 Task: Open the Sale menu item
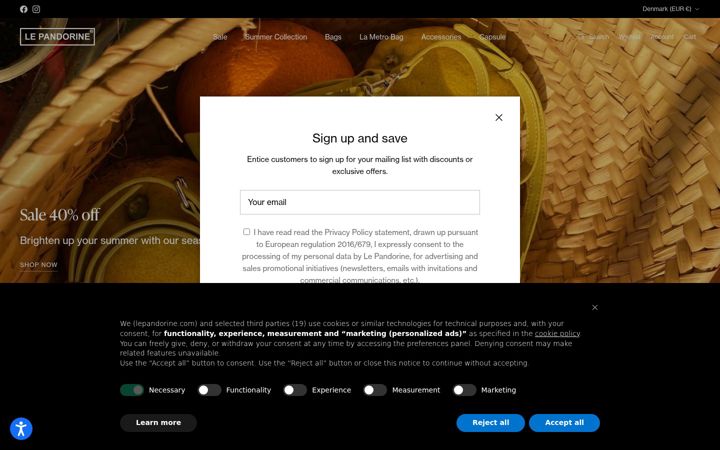pos(220,37)
